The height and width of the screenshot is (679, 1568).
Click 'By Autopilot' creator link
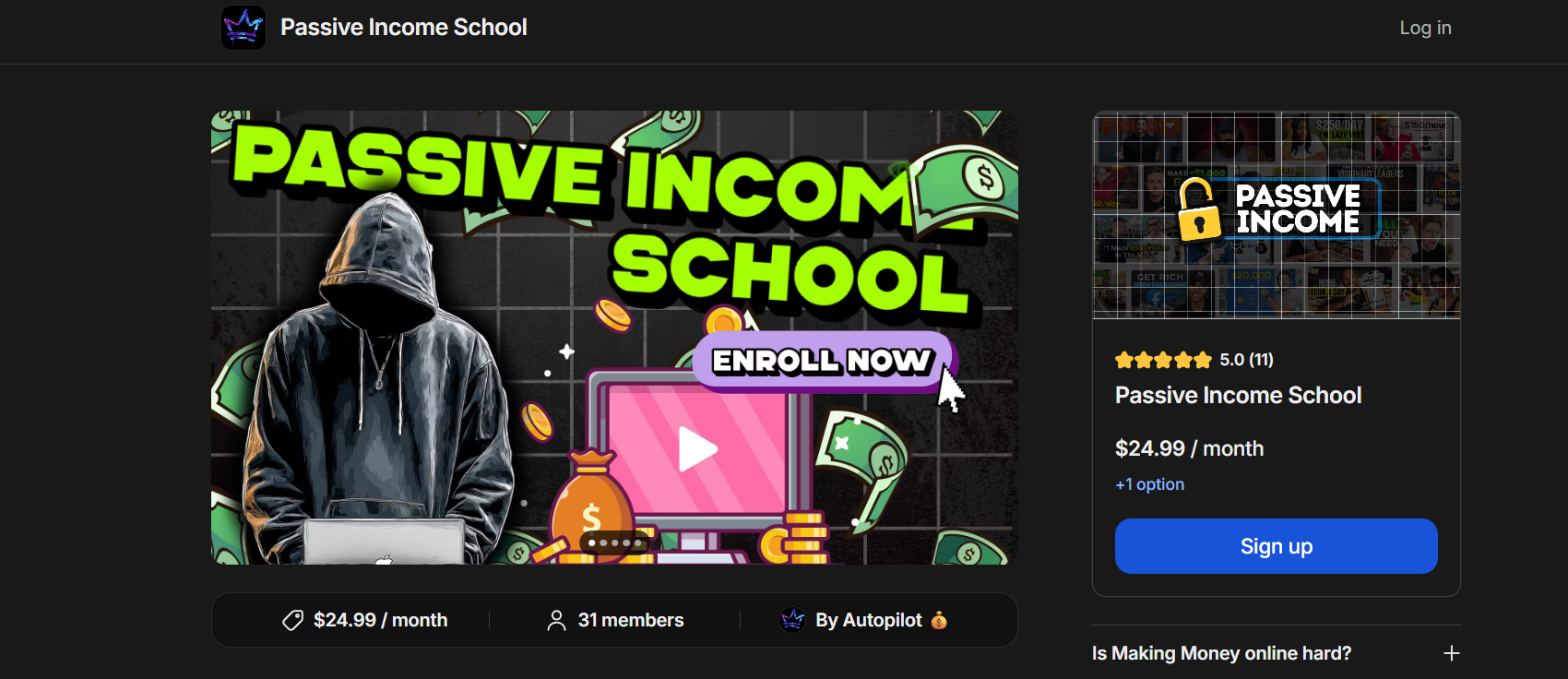coord(869,620)
